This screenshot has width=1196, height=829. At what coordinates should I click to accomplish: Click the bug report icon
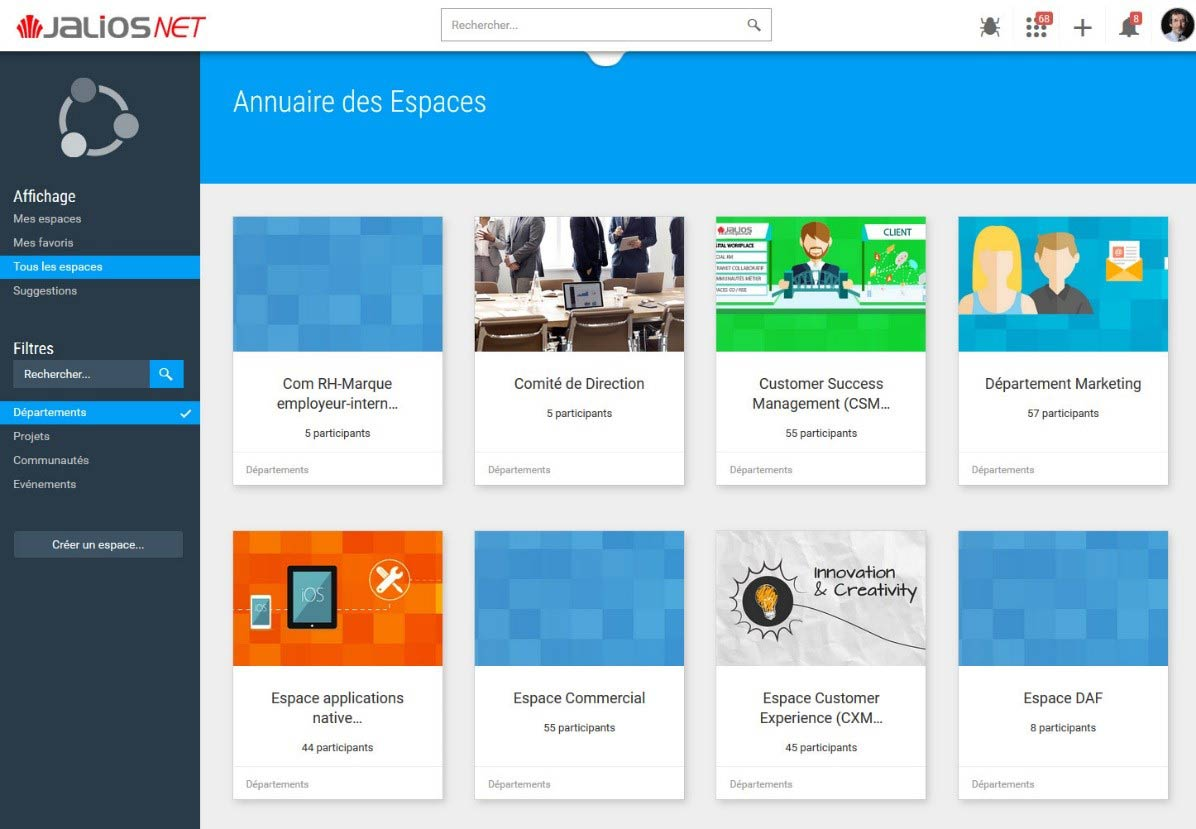pyautogui.click(x=990, y=27)
